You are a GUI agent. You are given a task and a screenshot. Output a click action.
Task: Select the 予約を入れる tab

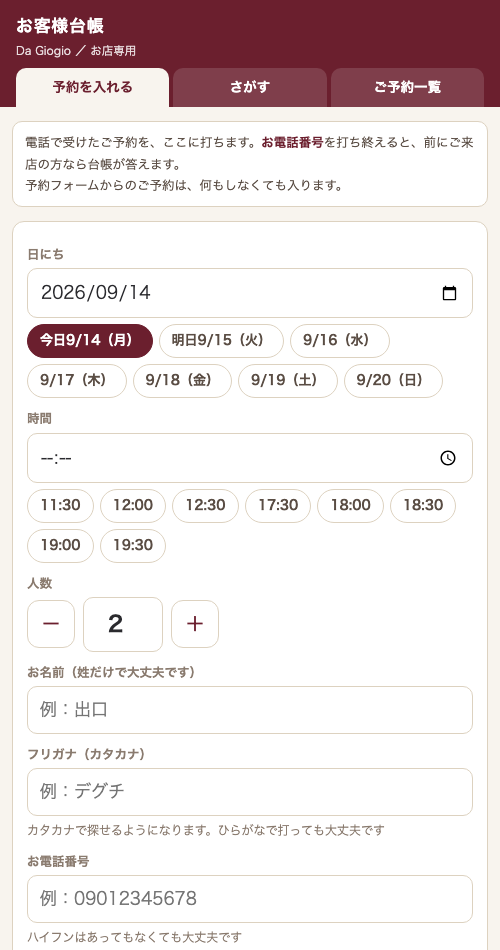[92, 87]
